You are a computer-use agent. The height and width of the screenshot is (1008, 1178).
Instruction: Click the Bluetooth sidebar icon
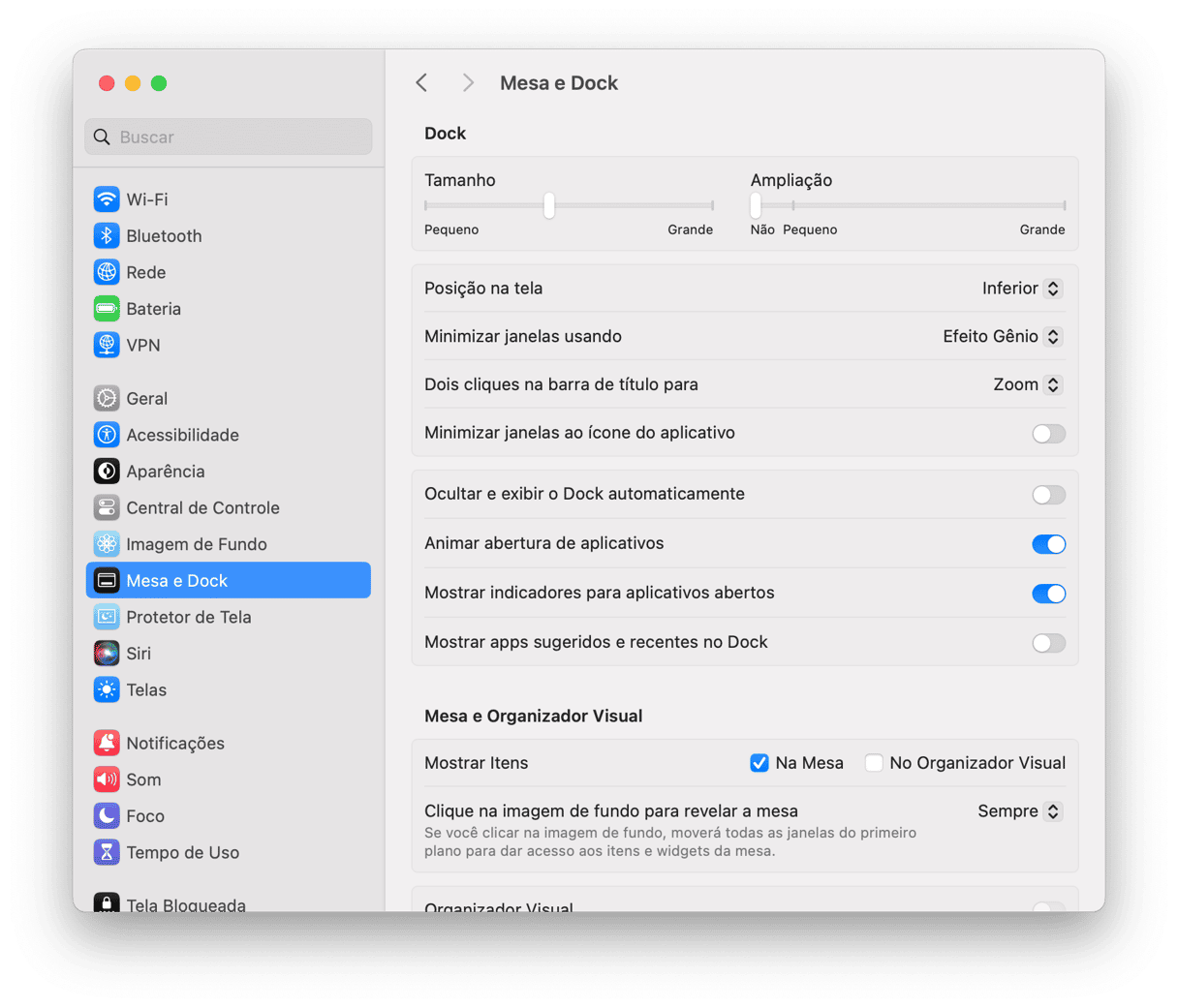[x=107, y=236]
